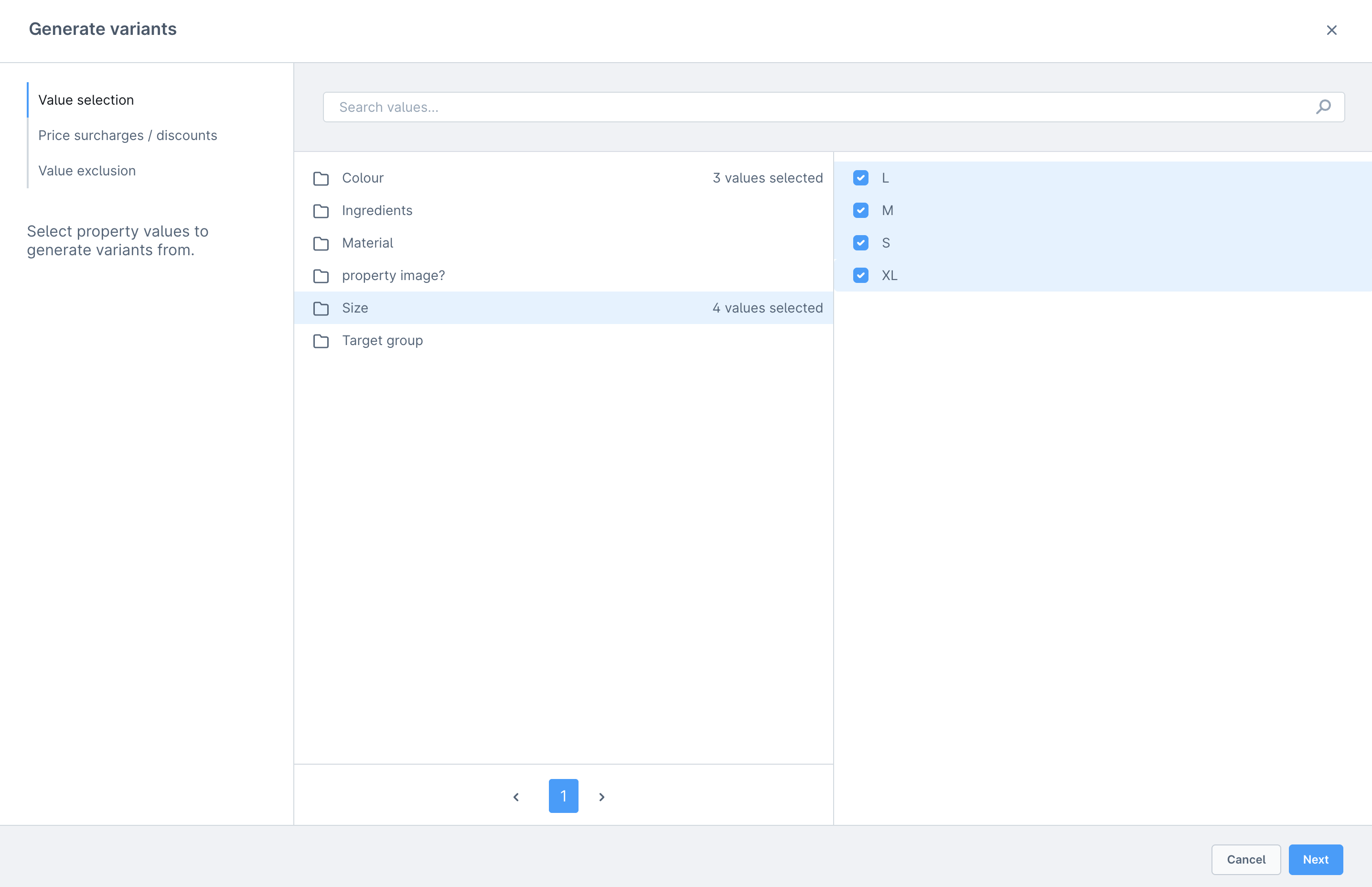Uncheck the L size value
The height and width of the screenshot is (887, 1372).
[x=860, y=178]
